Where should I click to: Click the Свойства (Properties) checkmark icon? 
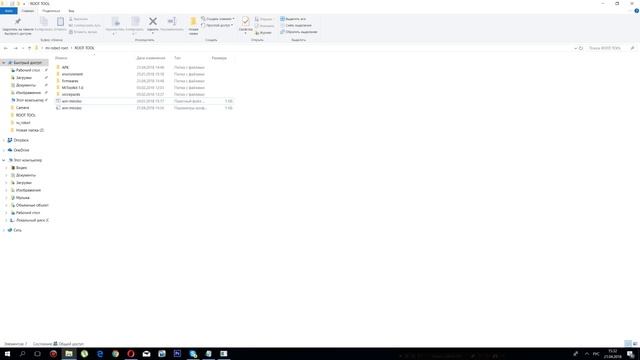click(245, 21)
